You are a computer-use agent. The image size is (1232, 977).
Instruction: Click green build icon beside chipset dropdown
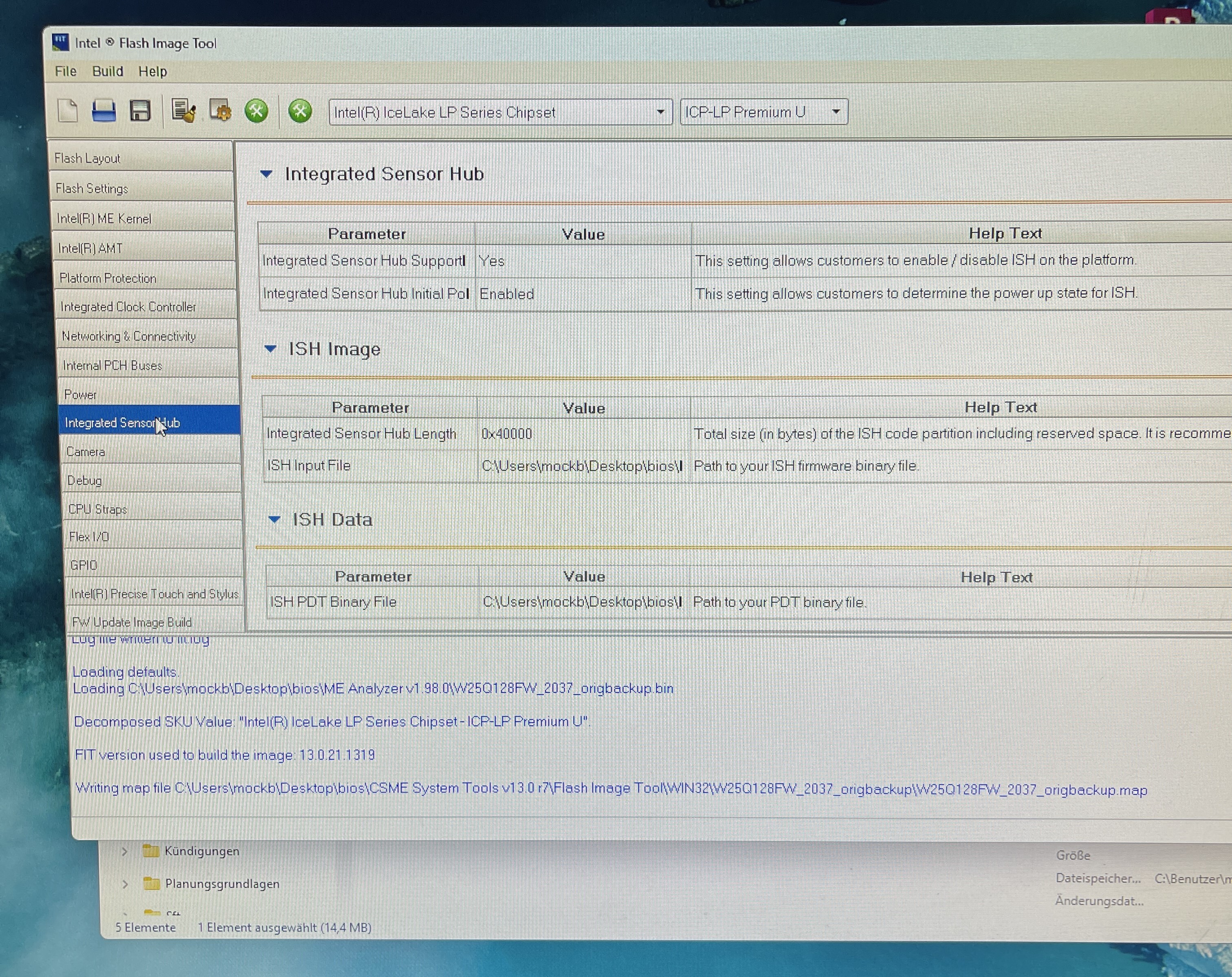(300, 111)
